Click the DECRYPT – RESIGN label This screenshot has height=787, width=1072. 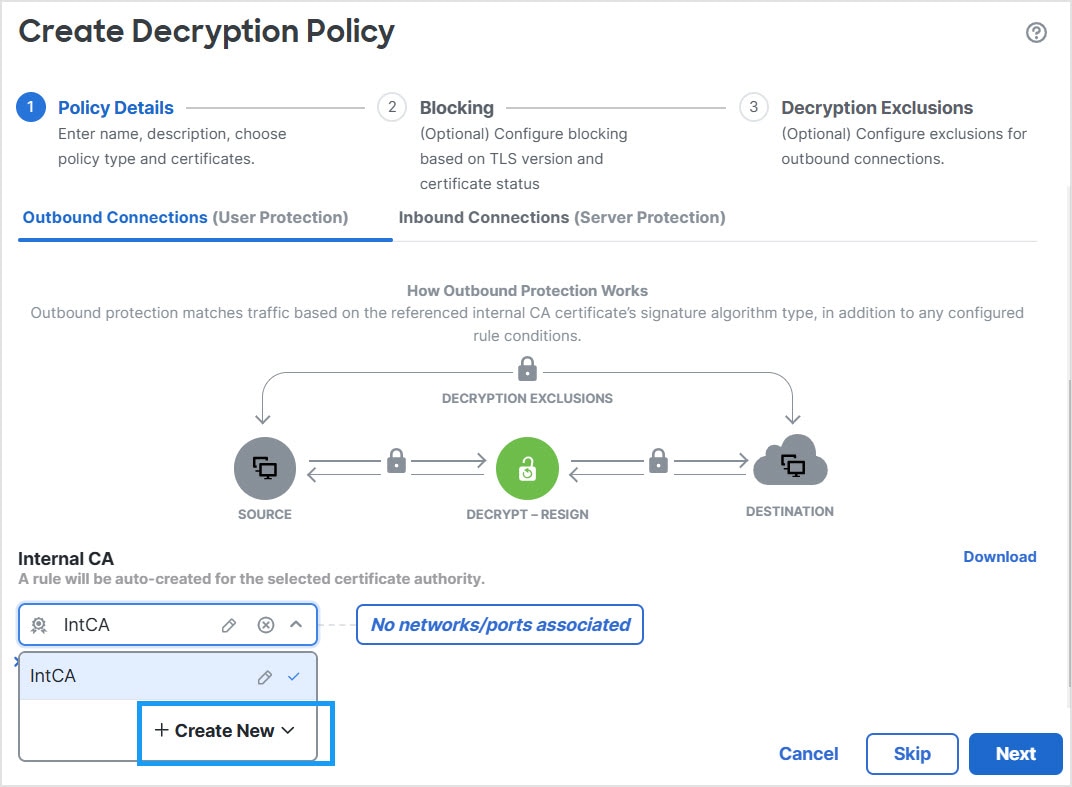click(527, 514)
